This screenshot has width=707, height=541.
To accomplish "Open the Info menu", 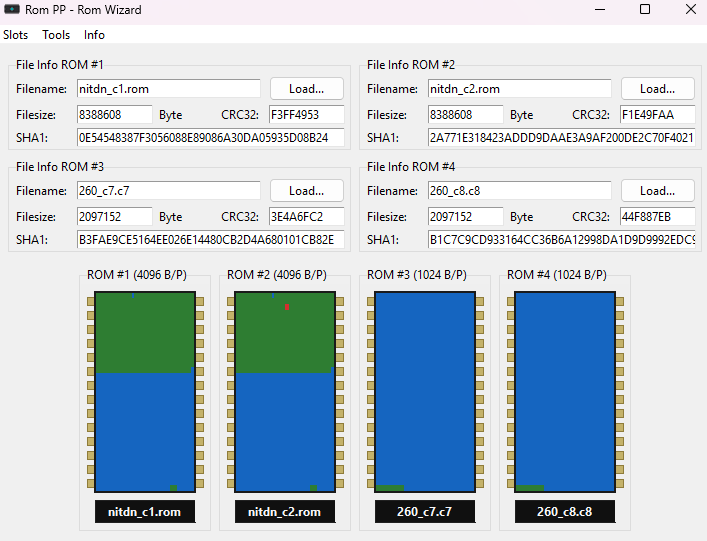I will click(94, 35).
